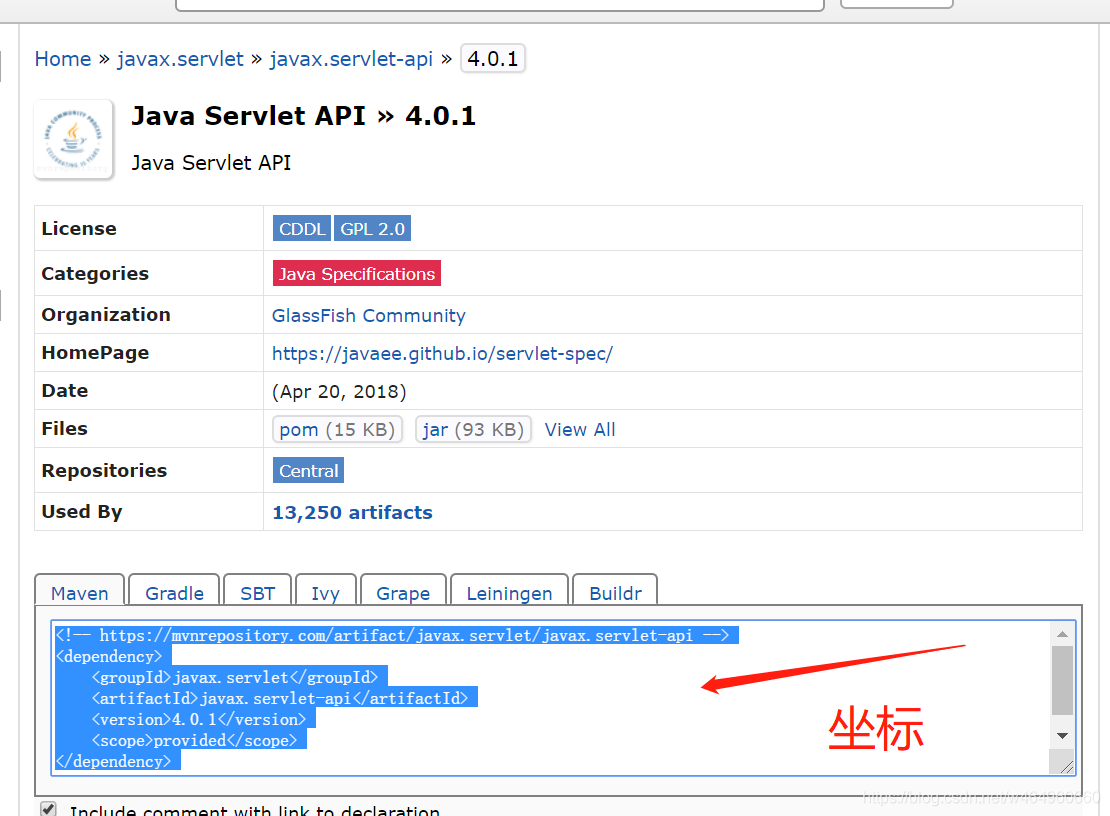
Task: Open javax.servlet breadcrumb link
Action: tap(180, 59)
